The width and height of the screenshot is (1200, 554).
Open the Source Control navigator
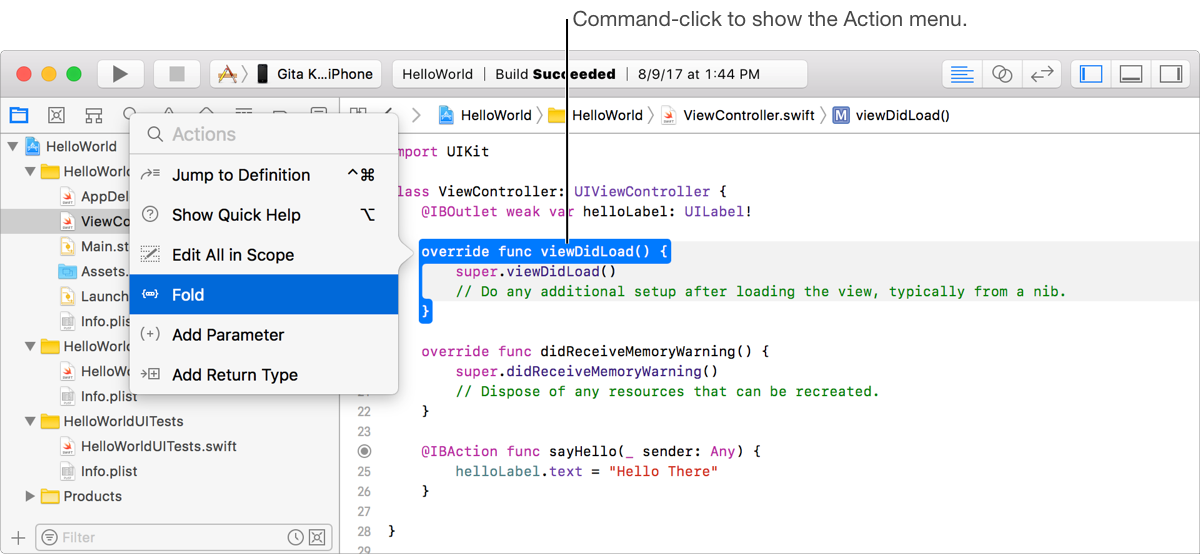coord(57,115)
